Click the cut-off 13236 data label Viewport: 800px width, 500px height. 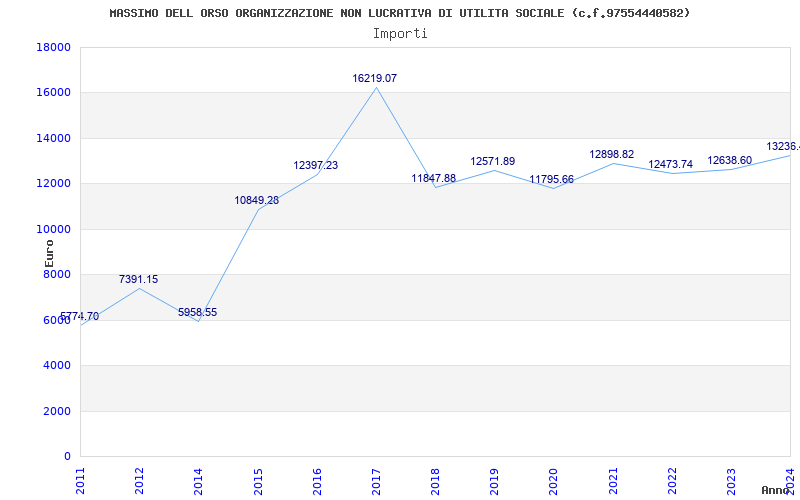(x=783, y=147)
